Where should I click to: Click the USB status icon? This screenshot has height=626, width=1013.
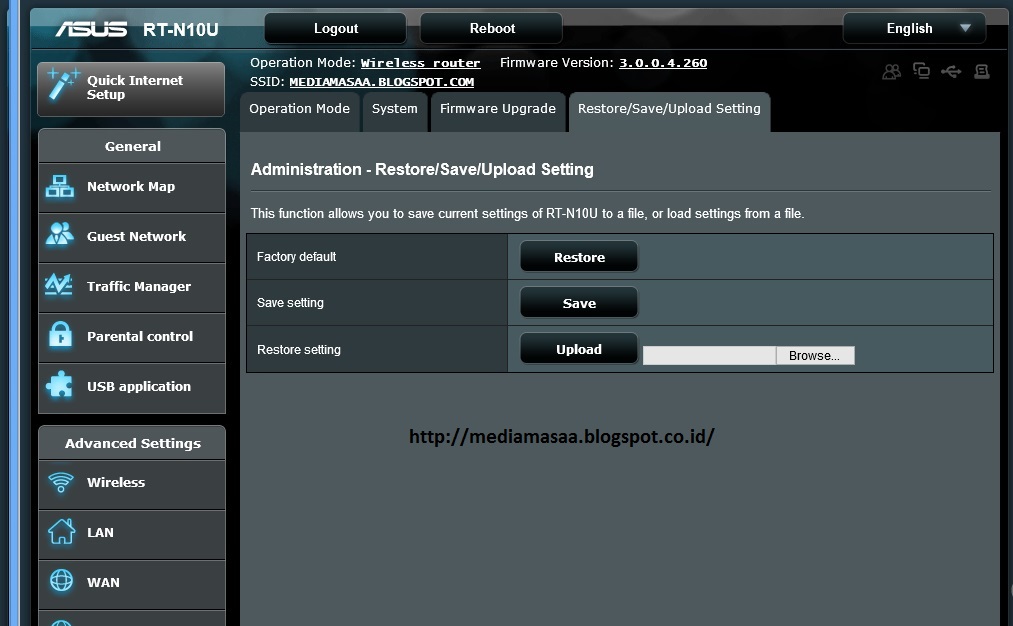tap(951, 71)
